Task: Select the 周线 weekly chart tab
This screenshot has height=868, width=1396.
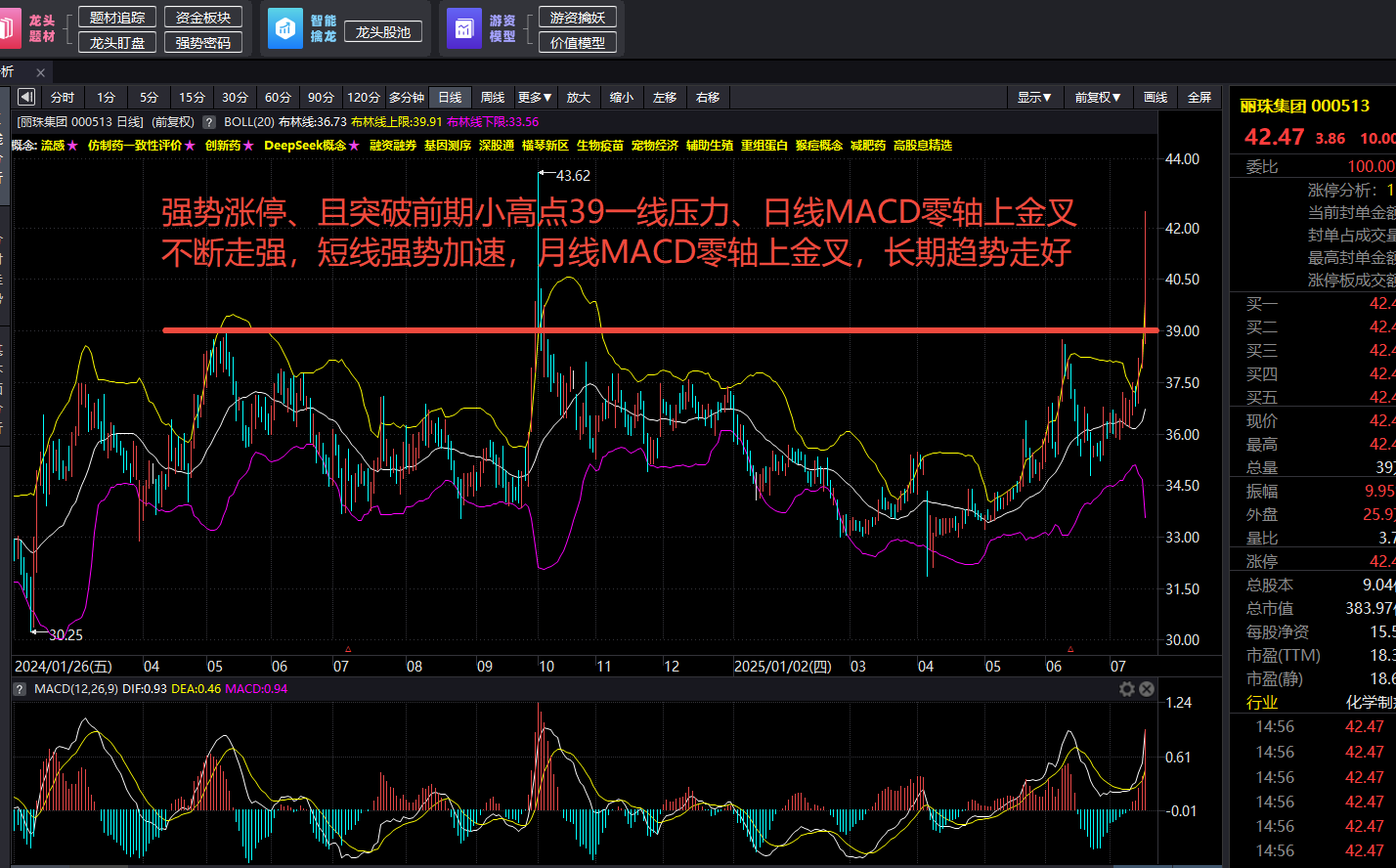Action: [493, 98]
